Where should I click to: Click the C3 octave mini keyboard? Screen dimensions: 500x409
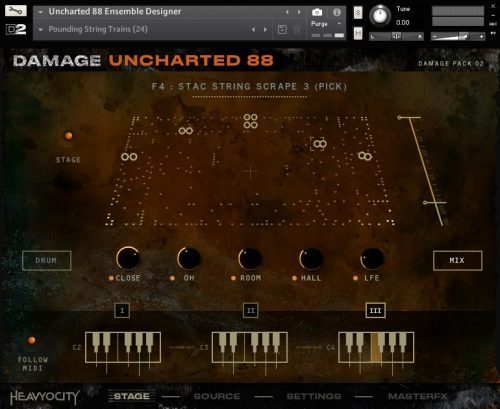pos(250,347)
